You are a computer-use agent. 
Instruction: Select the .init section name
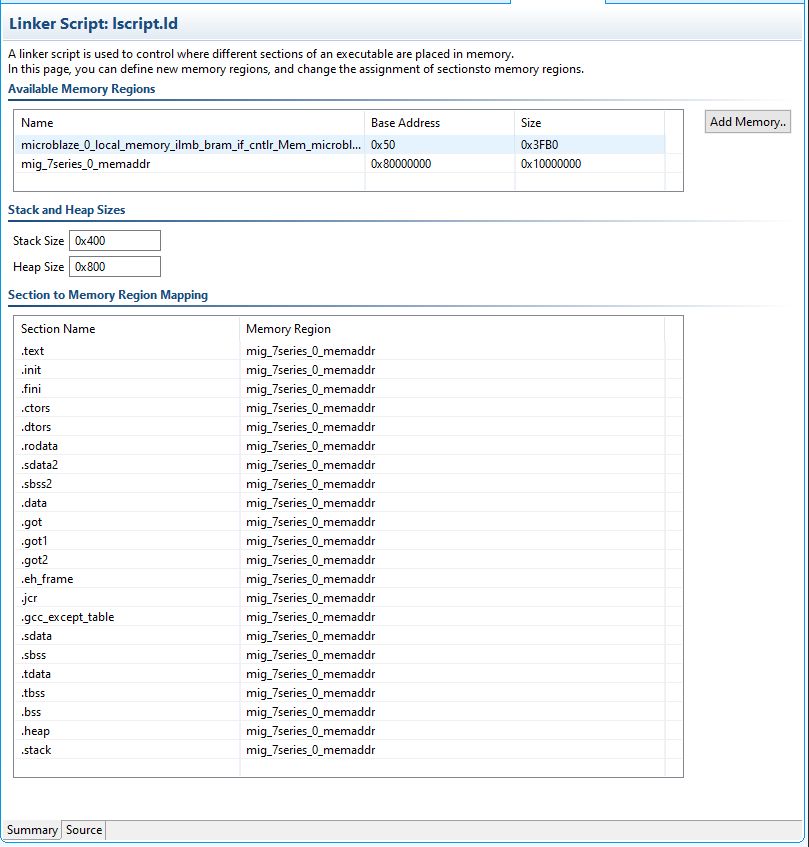(x=31, y=369)
